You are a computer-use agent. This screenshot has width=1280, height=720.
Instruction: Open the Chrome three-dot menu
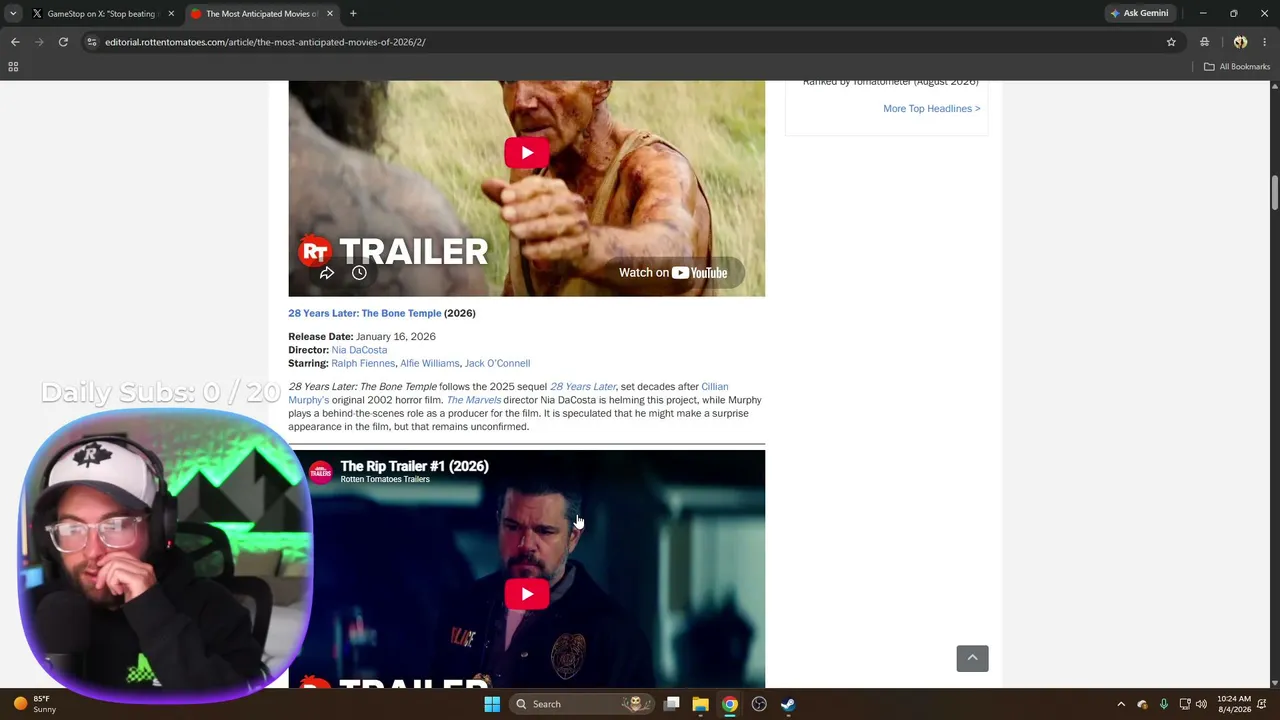(1265, 42)
